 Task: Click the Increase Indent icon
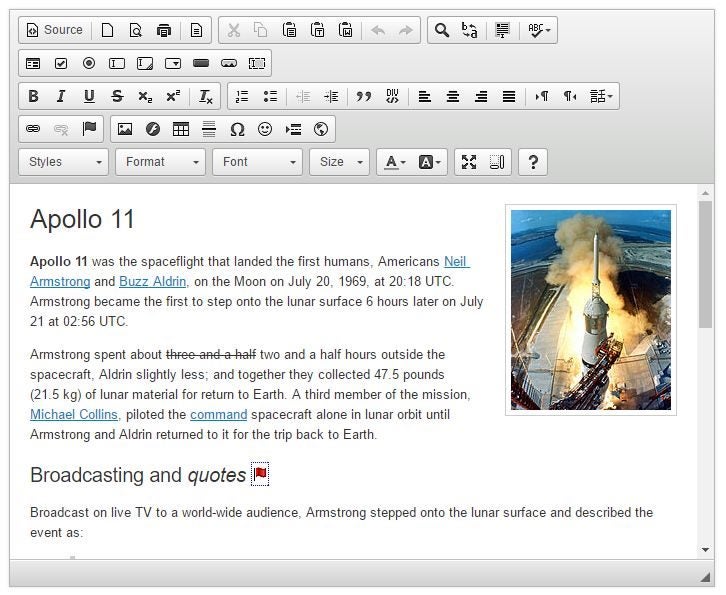coord(331,96)
